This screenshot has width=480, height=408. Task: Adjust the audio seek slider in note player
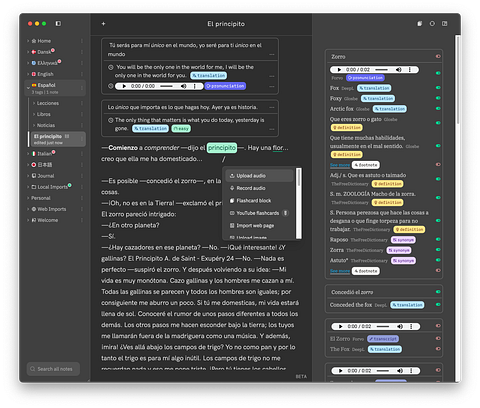tap(166, 86)
